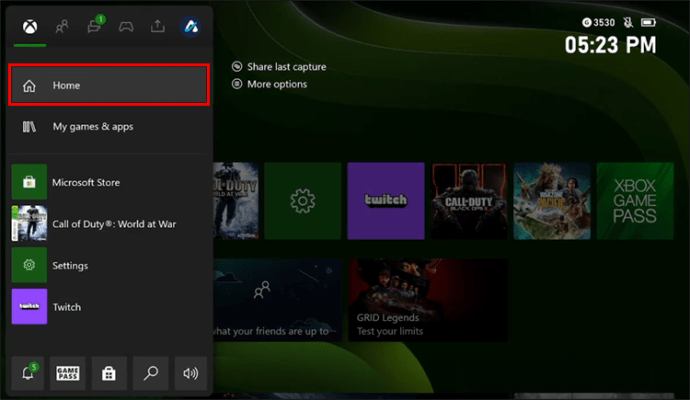Open the Capture and share tab
This screenshot has height=400, width=690.
click(158, 27)
